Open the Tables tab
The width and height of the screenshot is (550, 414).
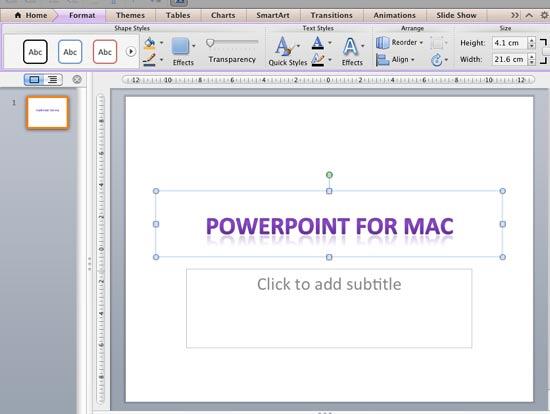point(178,15)
